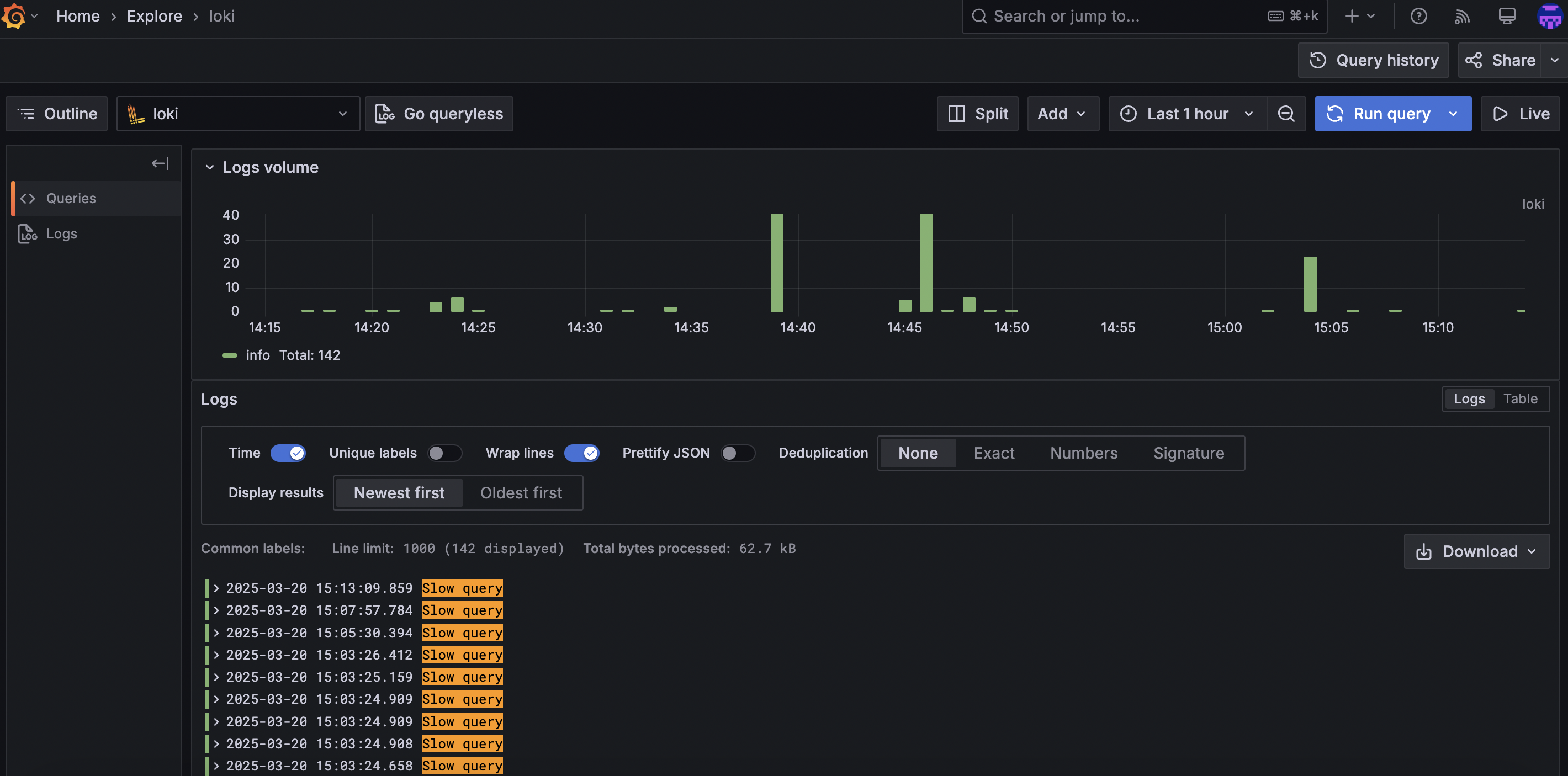1568x776 pixels.
Task: Expand the 15:13:09.859 log line
Action: point(215,588)
